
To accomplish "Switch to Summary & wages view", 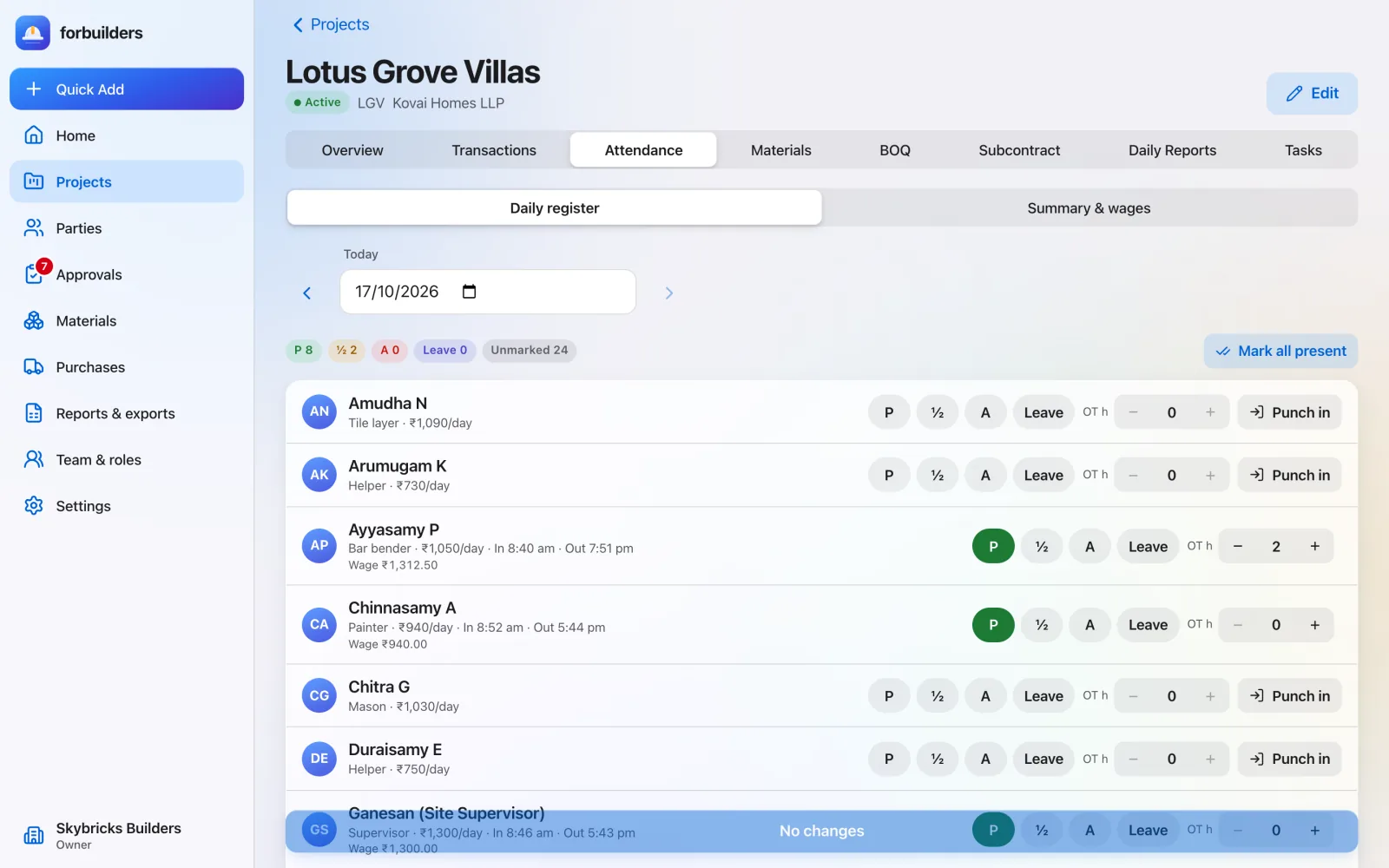I will click(x=1089, y=208).
